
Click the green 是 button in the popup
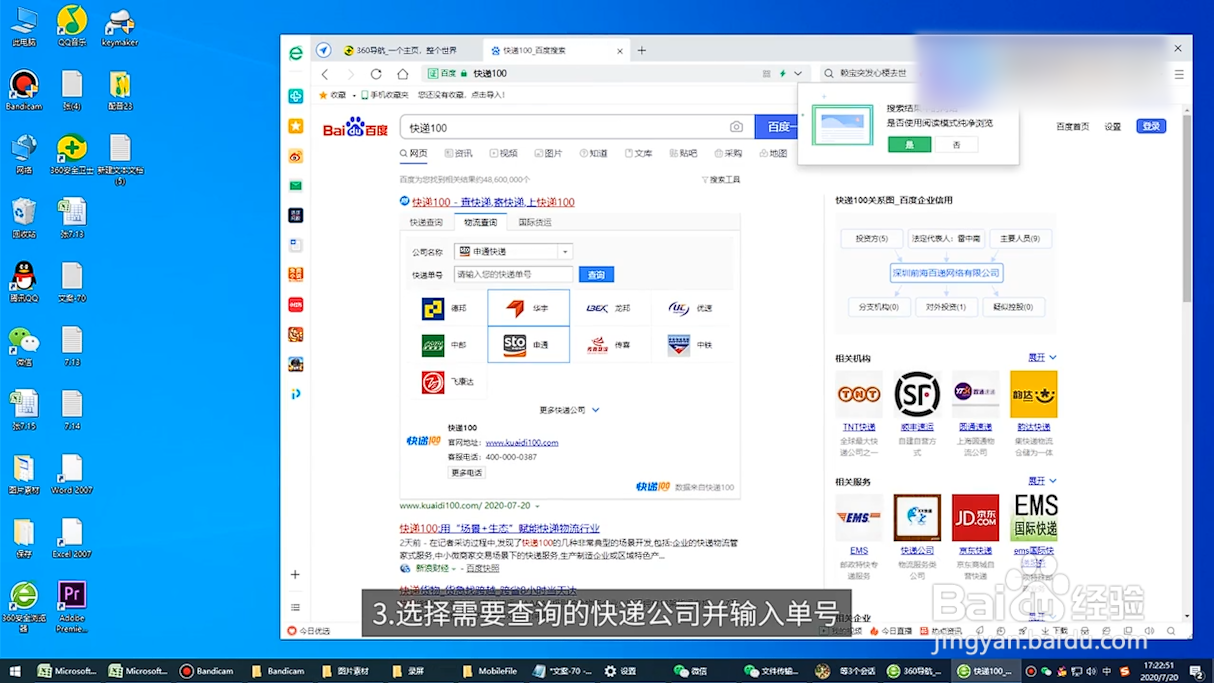point(909,145)
